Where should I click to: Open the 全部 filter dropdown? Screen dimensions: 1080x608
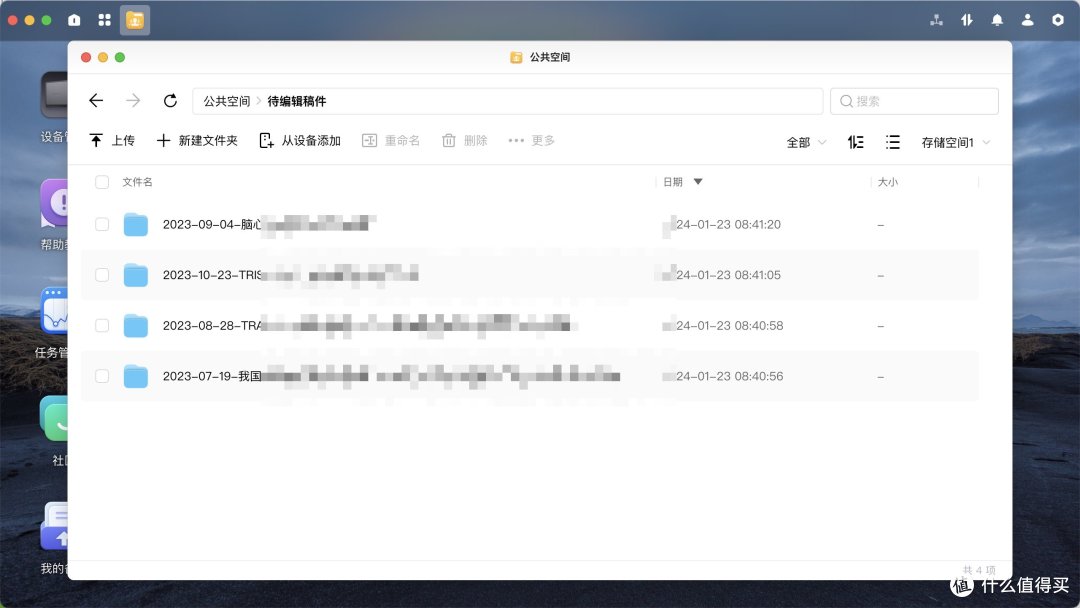[x=806, y=143]
